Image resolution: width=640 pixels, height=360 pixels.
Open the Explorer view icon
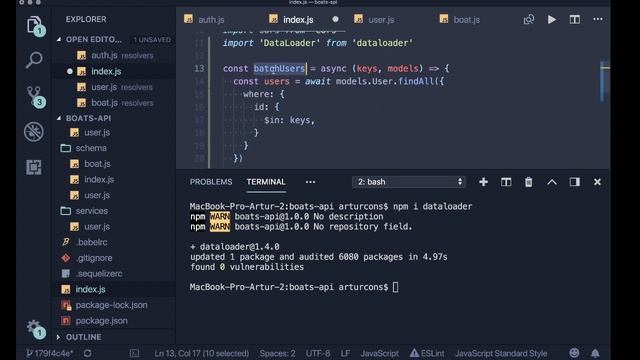pos(34,25)
